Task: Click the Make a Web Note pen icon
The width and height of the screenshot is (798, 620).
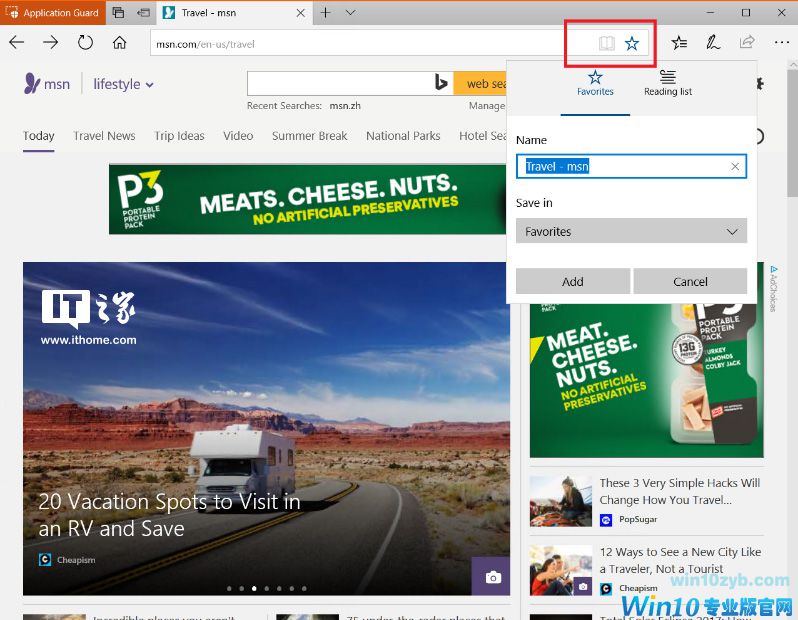Action: pyautogui.click(x=713, y=43)
